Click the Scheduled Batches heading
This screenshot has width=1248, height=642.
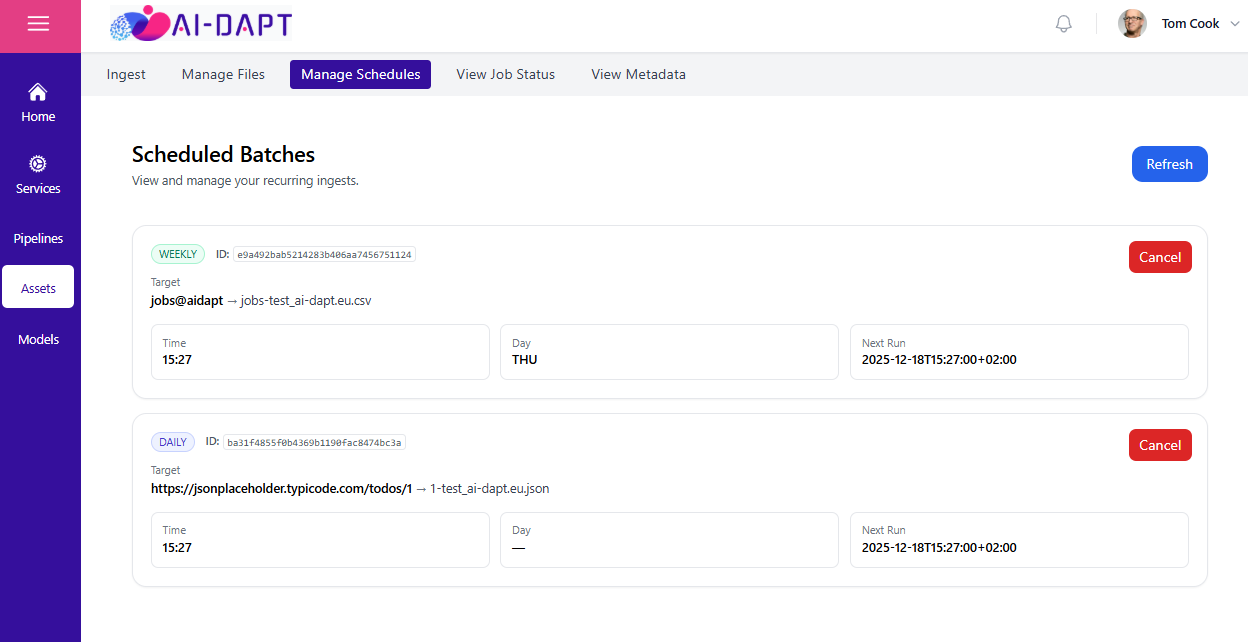(x=223, y=154)
